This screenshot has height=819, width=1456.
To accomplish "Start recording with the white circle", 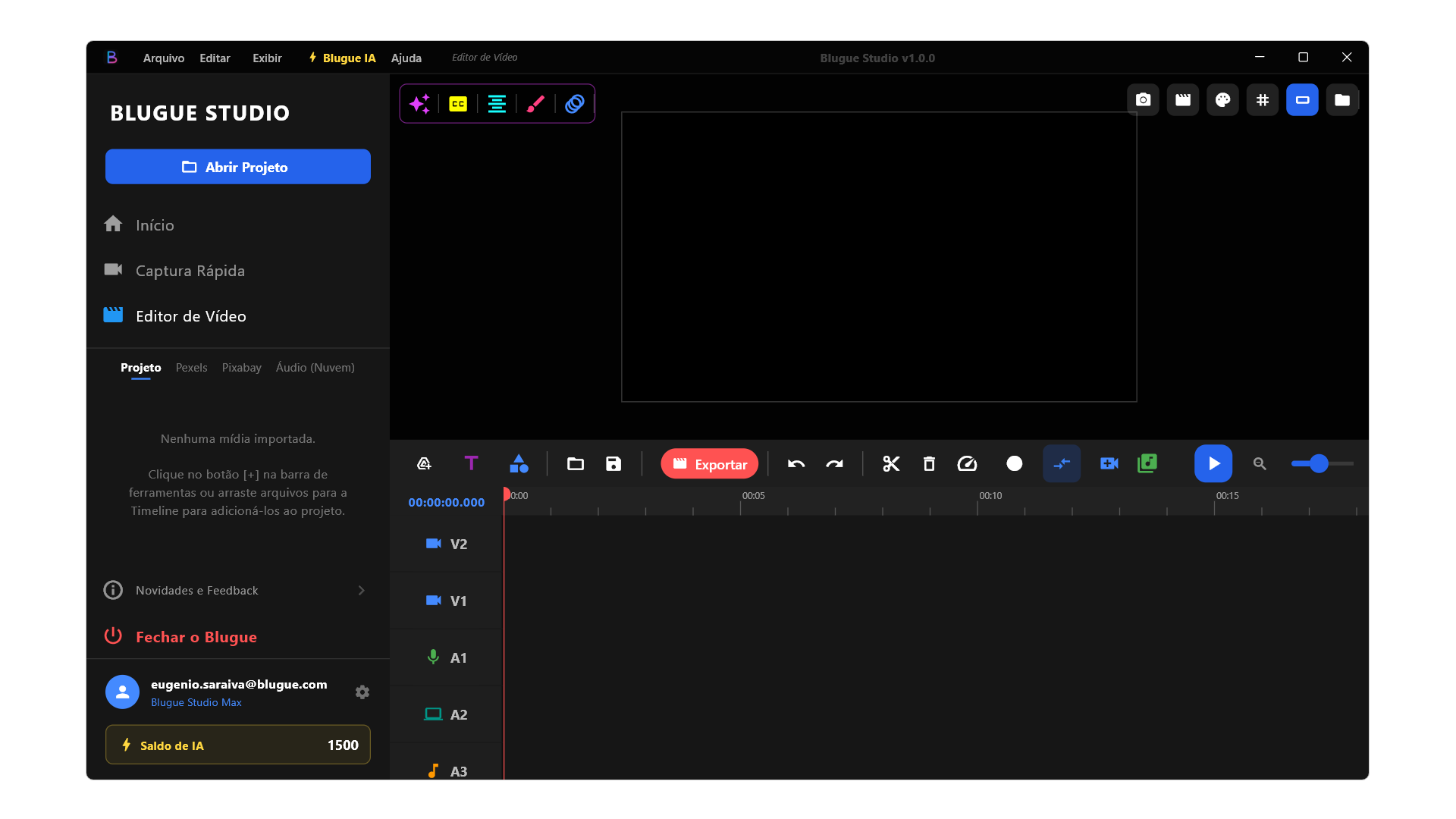I will click(1014, 463).
